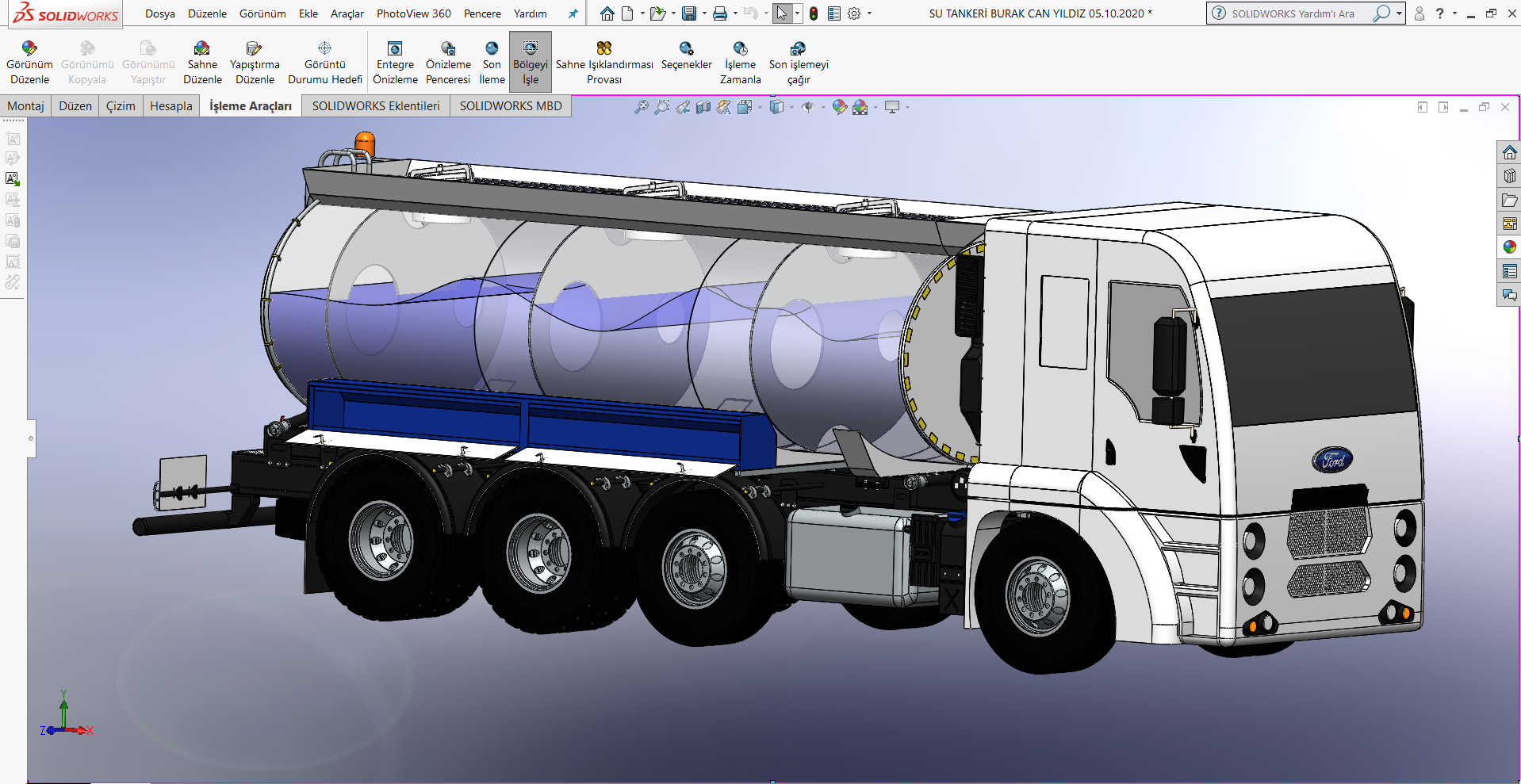
Task: Click Home icon in top toolbar
Action: [607, 13]
